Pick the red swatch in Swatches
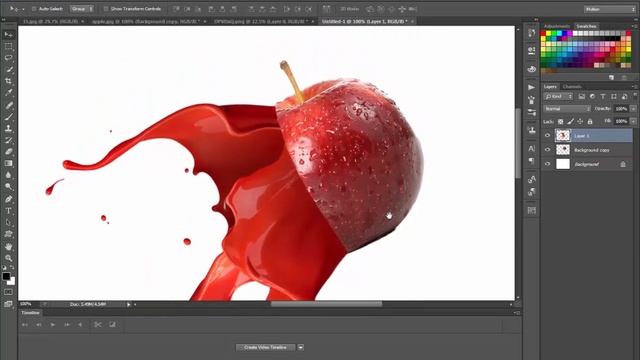This screenshot has height=360, width=640. pyautogui.click(x=543, y=33)
